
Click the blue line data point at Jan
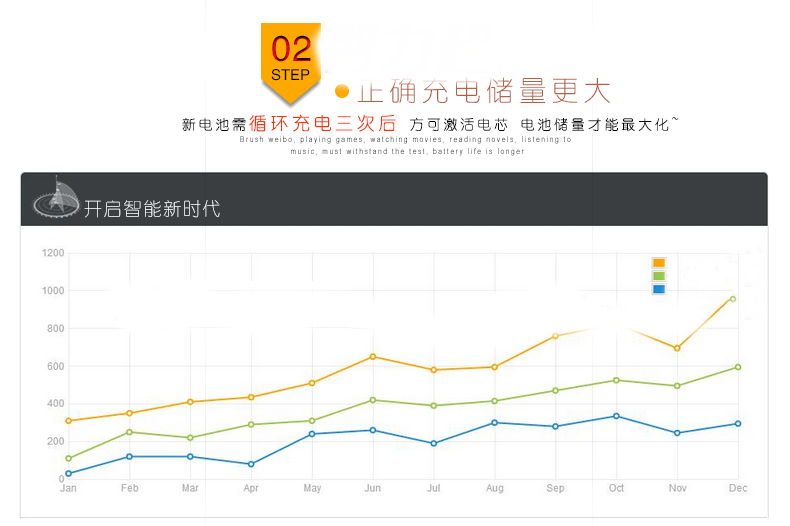(69, 474)
